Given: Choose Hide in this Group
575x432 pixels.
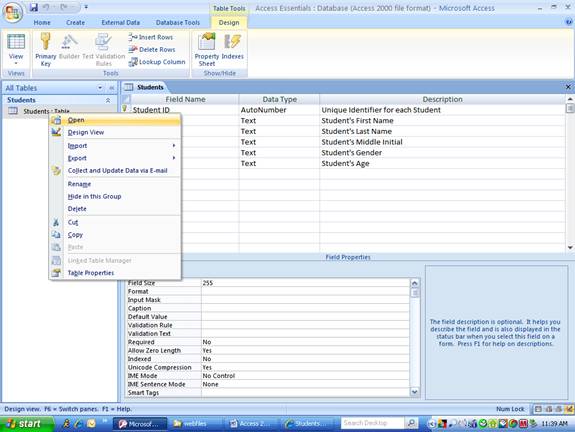Looking at the screenshot, I should tap(115, 196).
